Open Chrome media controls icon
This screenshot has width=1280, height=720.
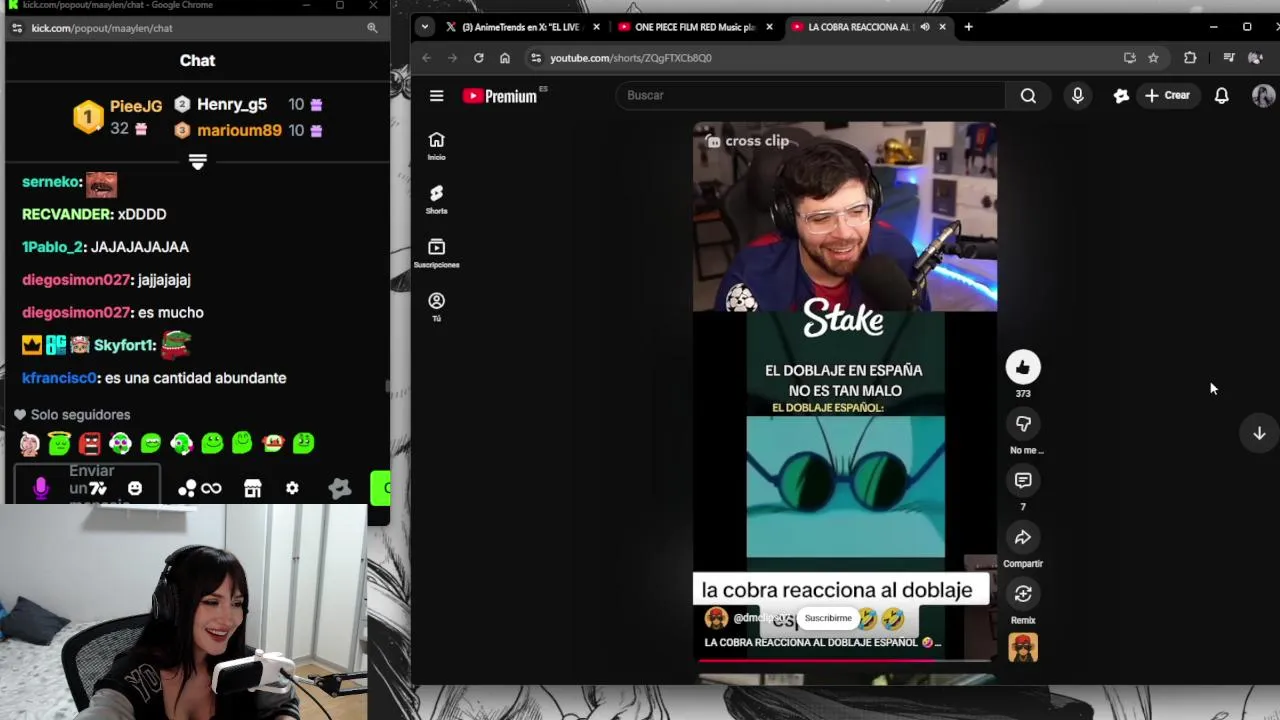tap(1228, 58)
